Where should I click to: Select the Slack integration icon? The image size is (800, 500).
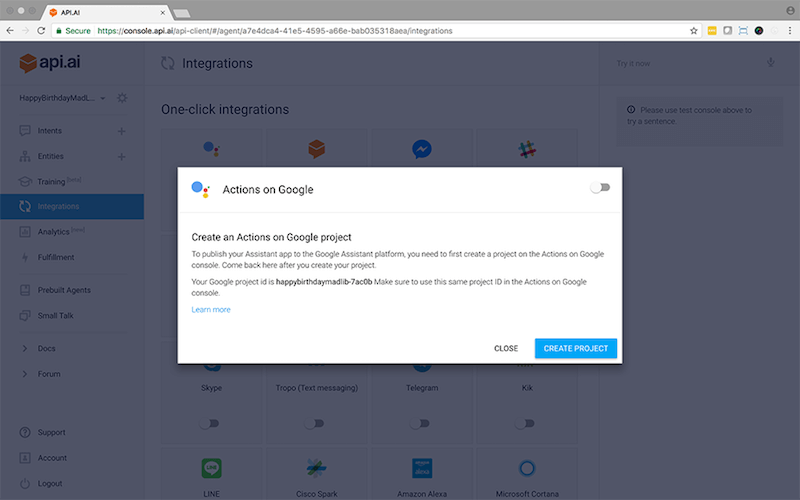coord(527,149)
